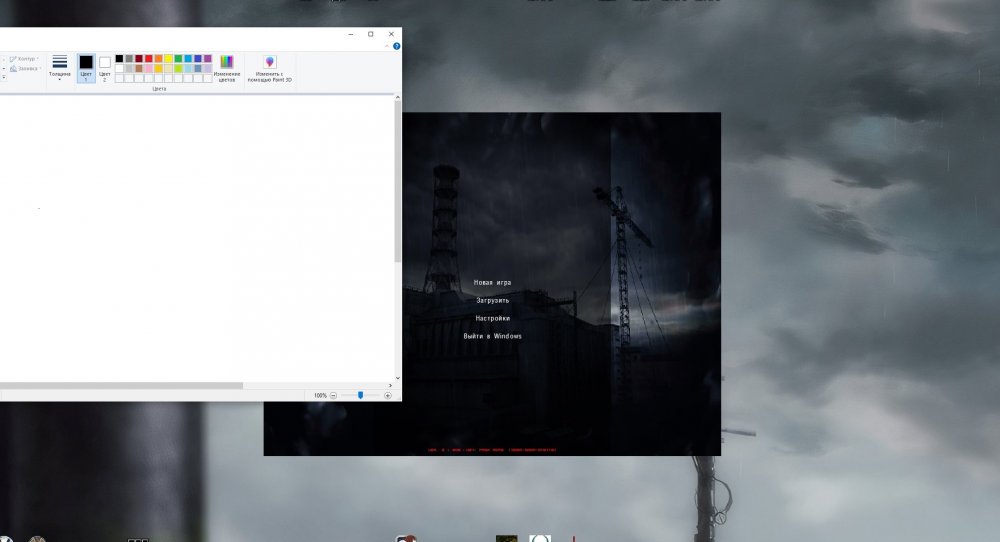Open the Толщина line thickness dropdown
The image size is (1000, 542).
coord(59,69)
